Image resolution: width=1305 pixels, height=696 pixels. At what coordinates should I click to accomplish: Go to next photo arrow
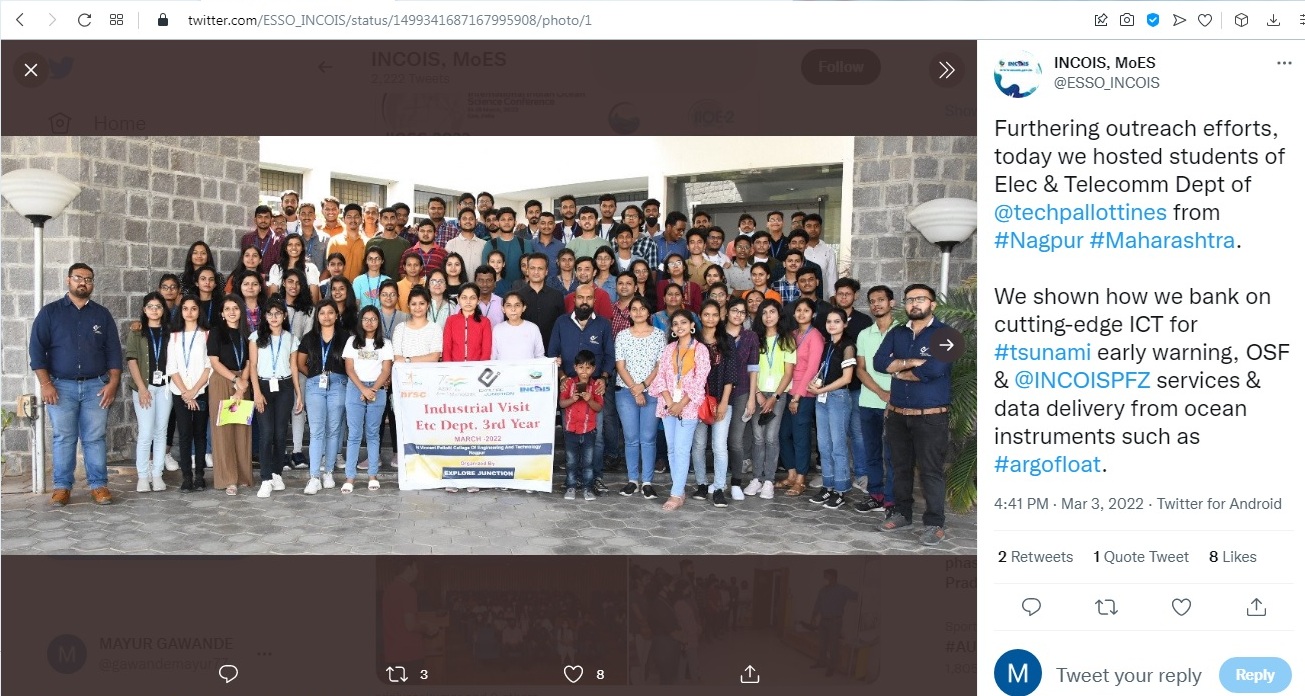coord(946,345)
